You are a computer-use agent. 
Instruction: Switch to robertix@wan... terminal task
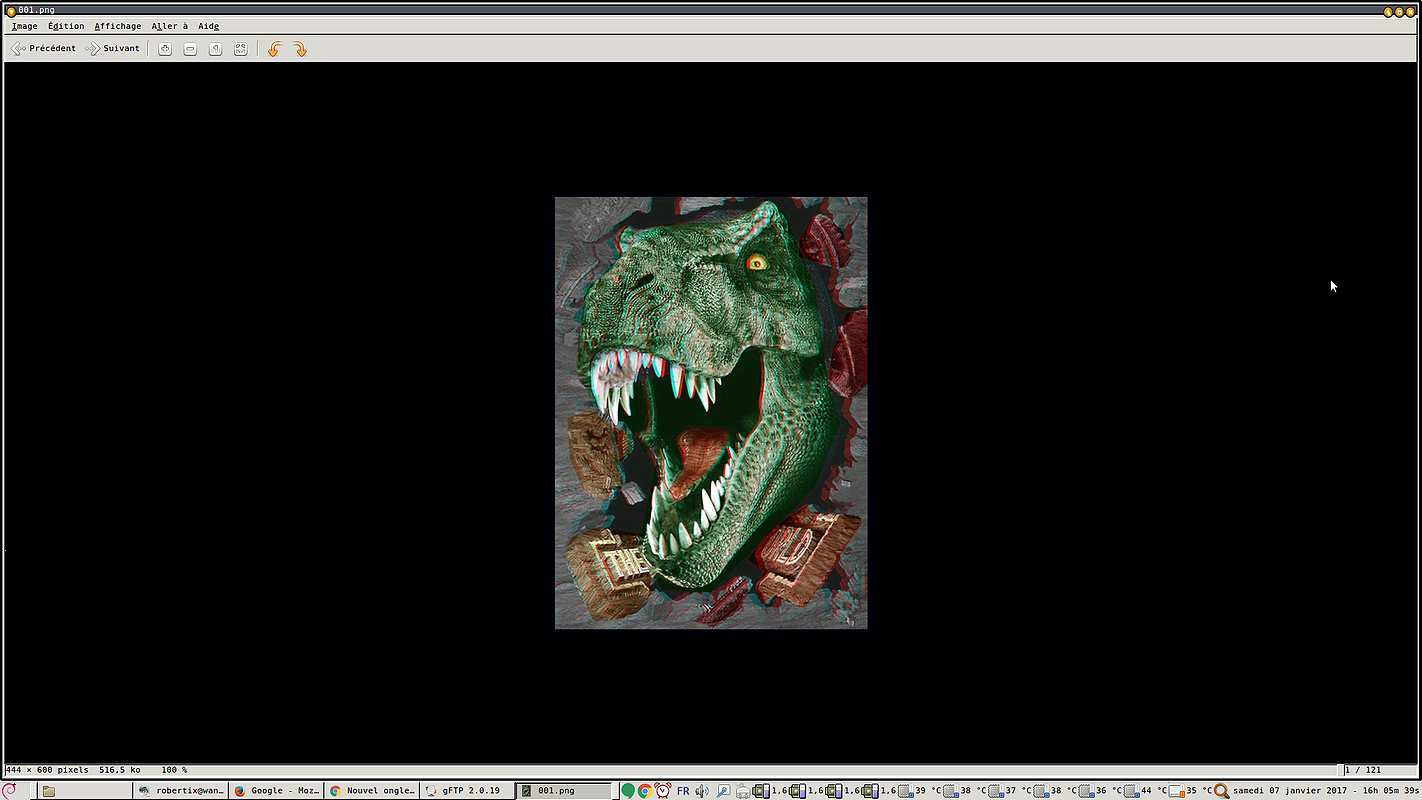pyautogui.click(x=181, y=791)
